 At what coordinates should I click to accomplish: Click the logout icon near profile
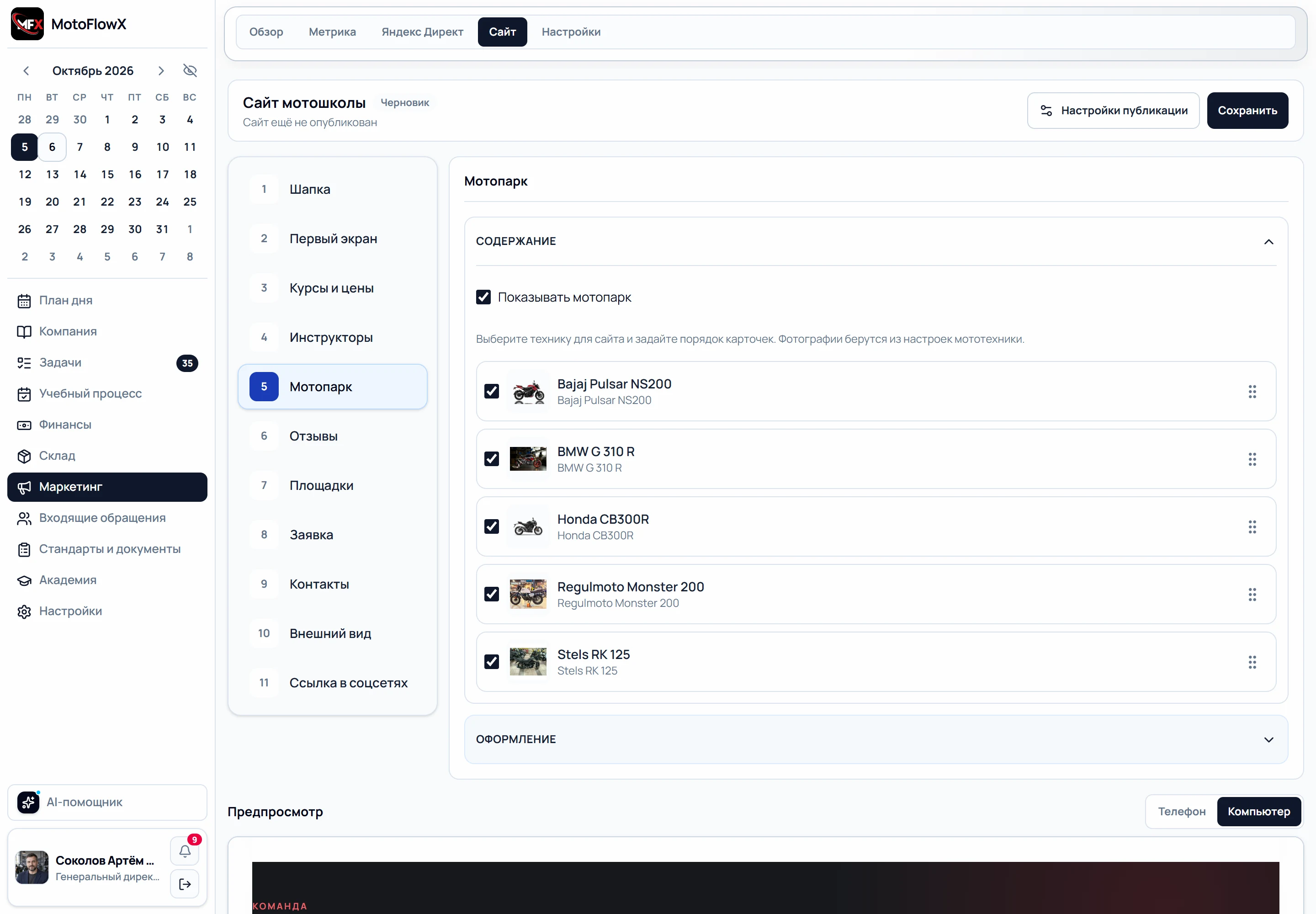(185, 884)
